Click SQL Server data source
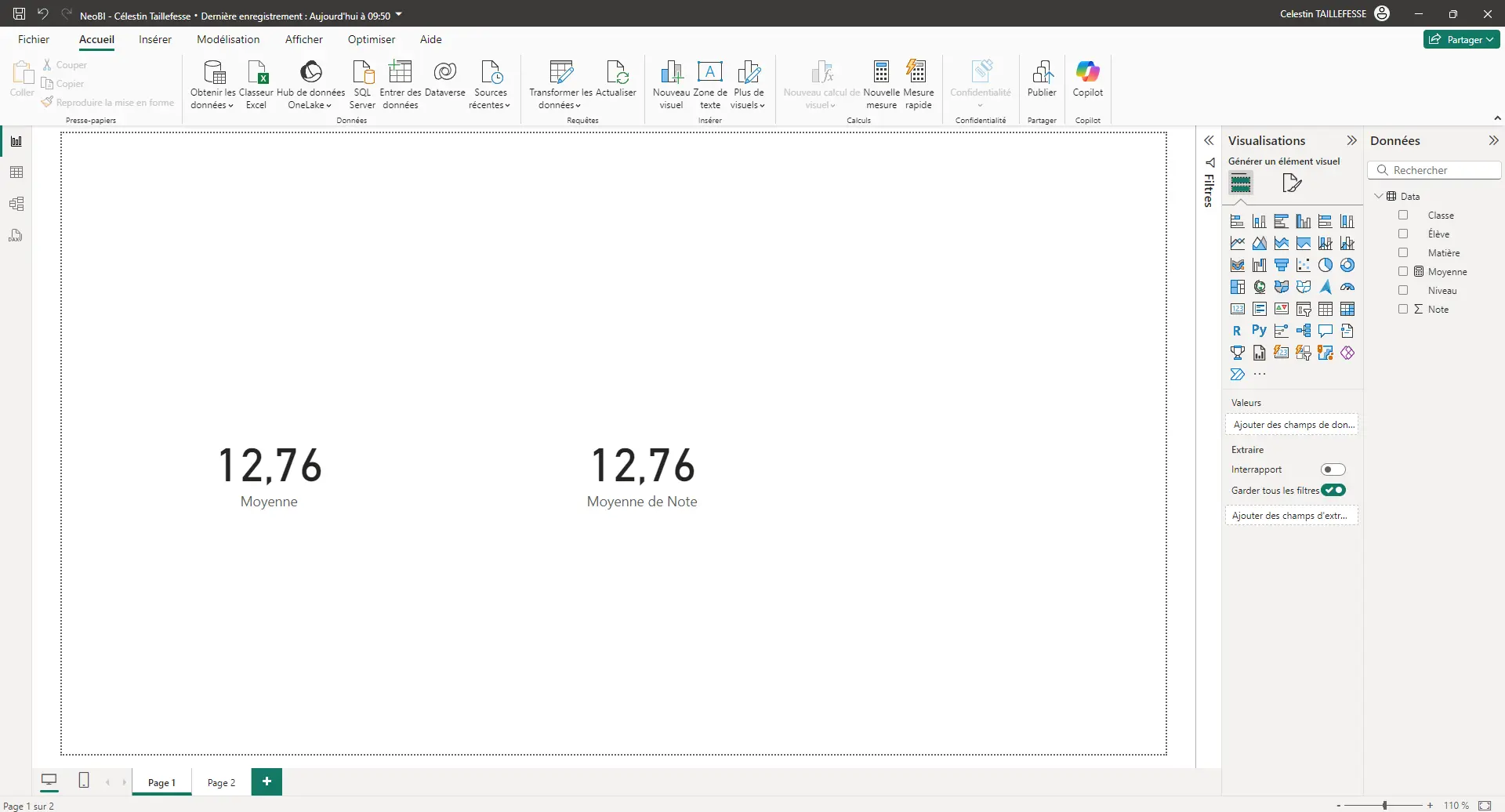This screenshot has width=1505, height=812. (x=362, y=84)
